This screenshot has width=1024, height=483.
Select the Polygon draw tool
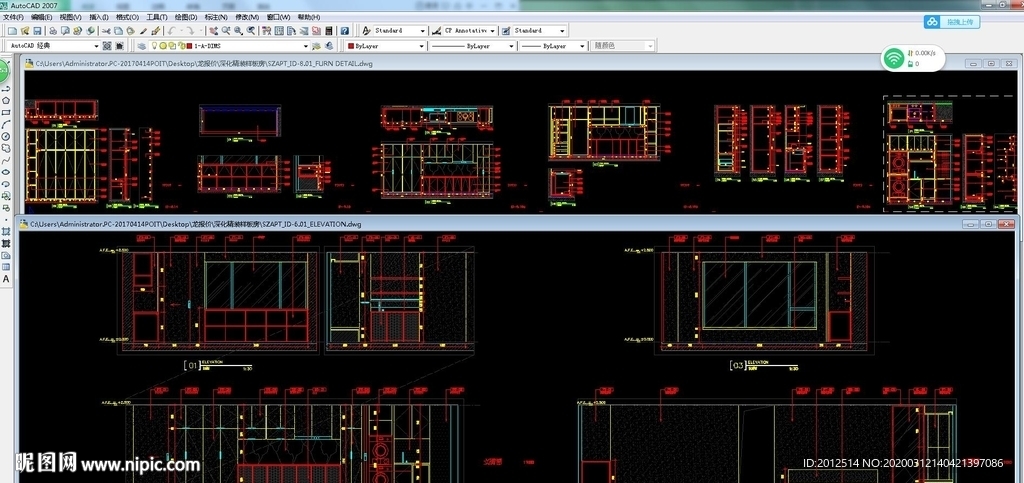pyautogui.click(x=6, y=101)
